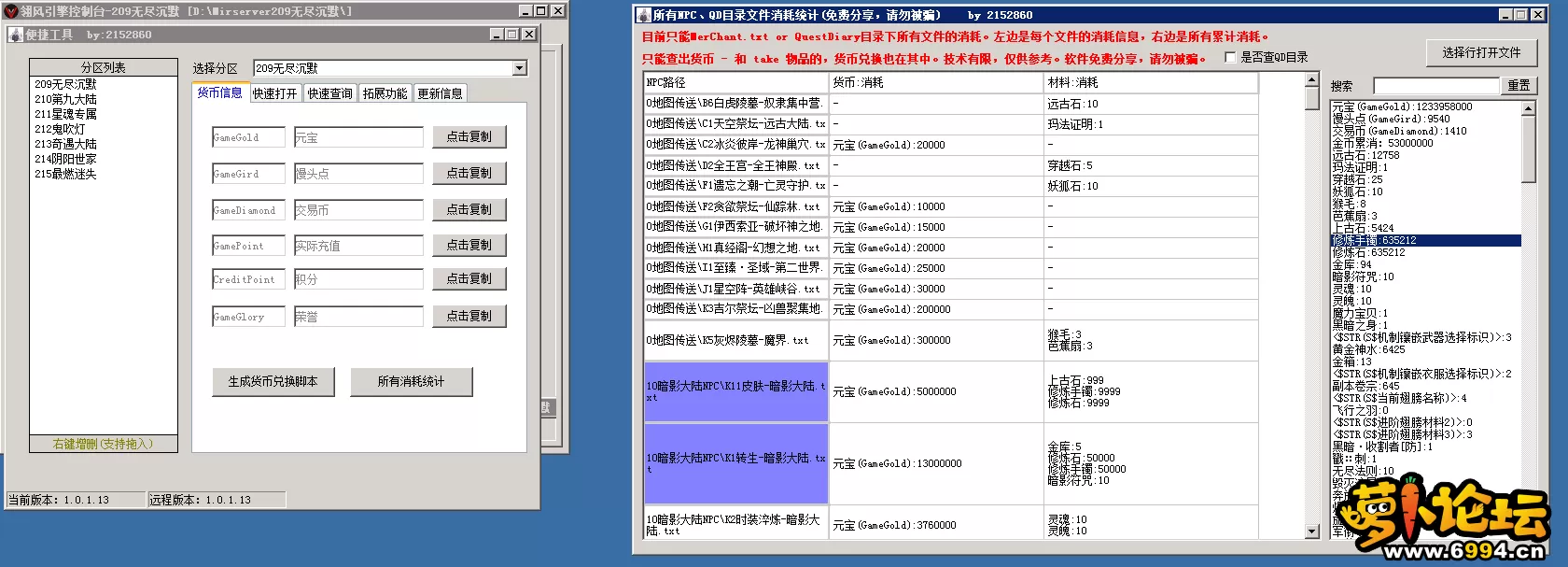The width and height of the screenshot is (1568, 567).
Task: Select 副本卷宗:645 in totals list
Action: click(x=1426, y=386)
